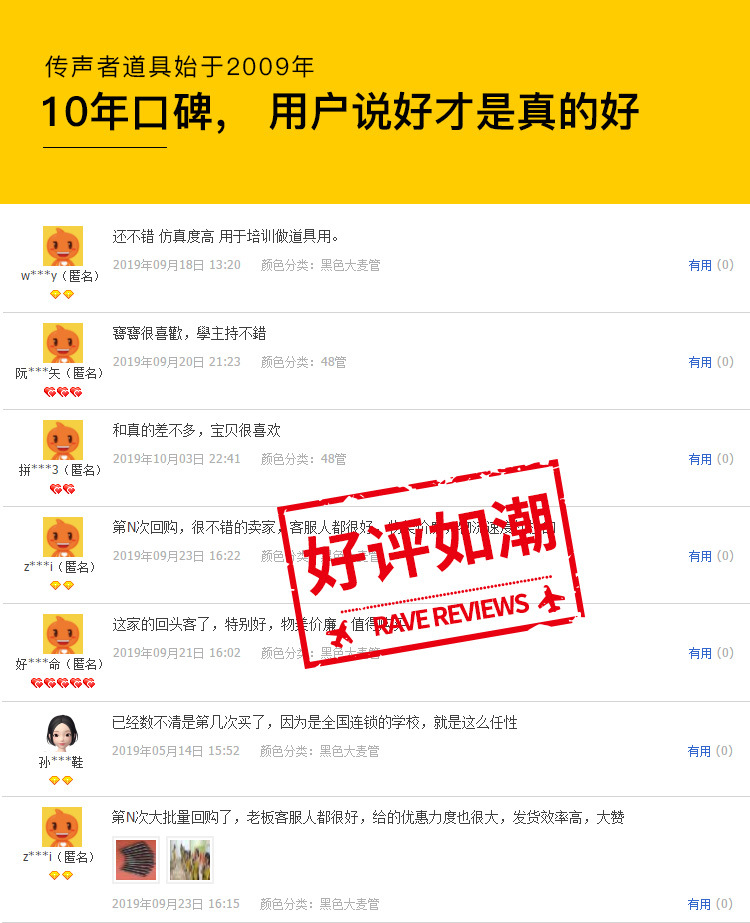This screenshot has width=750, height=923.
Task: Mark the 和真的差不多 review as 有用
Action: coord(700,459)
